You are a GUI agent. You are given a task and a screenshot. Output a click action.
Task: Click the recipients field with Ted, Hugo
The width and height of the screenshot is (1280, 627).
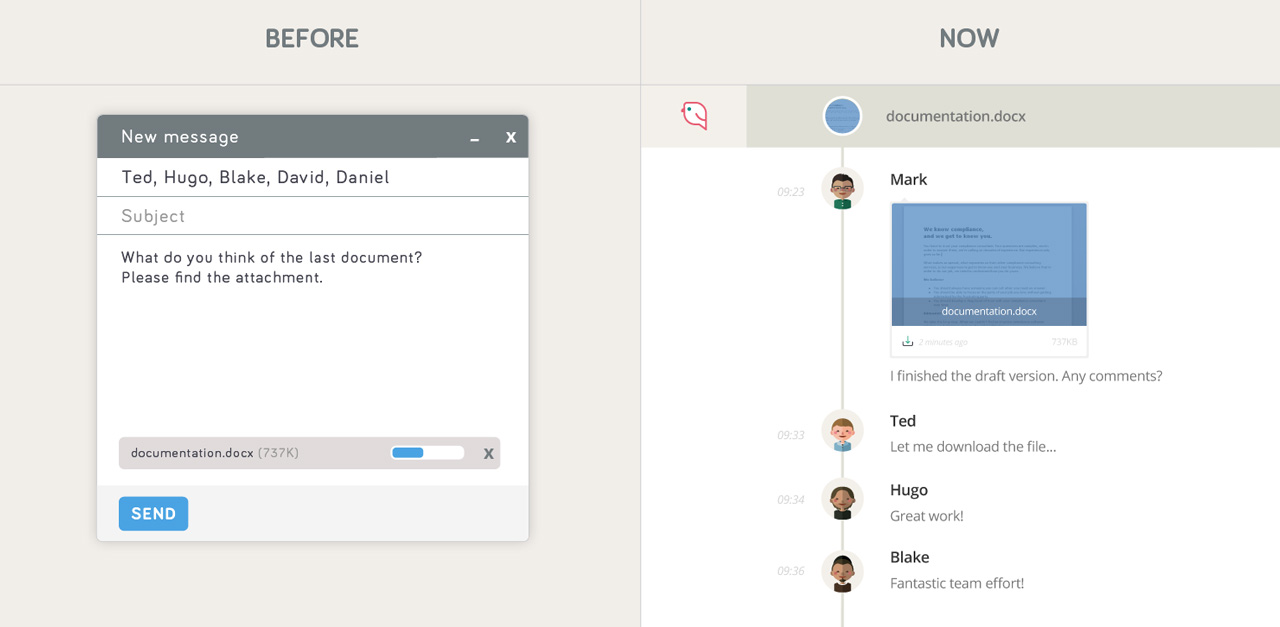click(x=312, y=177)
